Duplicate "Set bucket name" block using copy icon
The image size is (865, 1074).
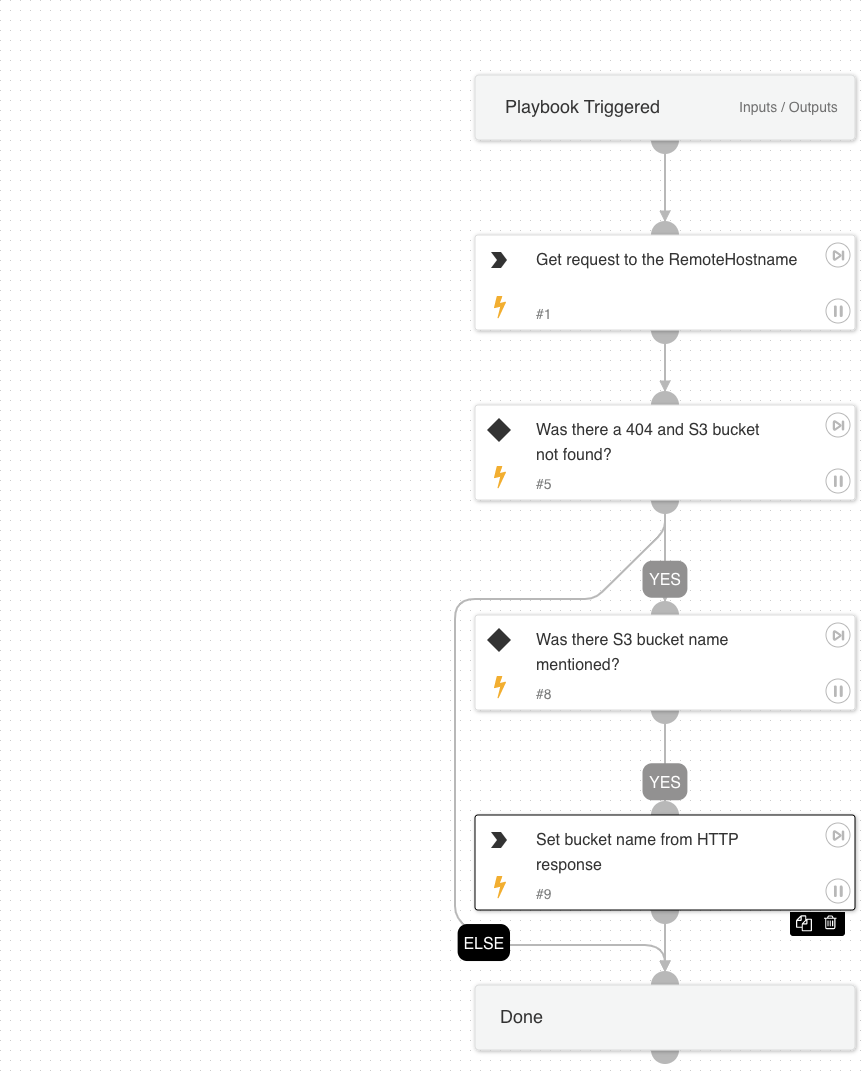pos(803,923)
